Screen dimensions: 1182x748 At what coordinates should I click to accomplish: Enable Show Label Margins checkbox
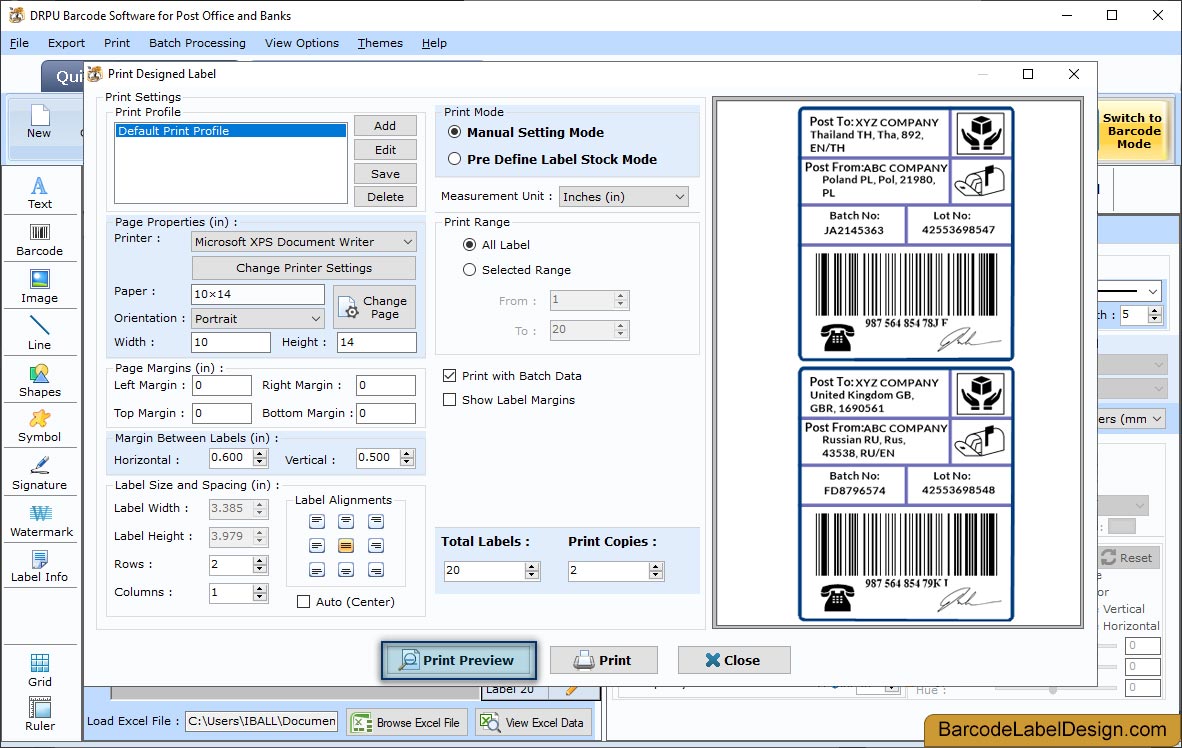click(449, 400)
